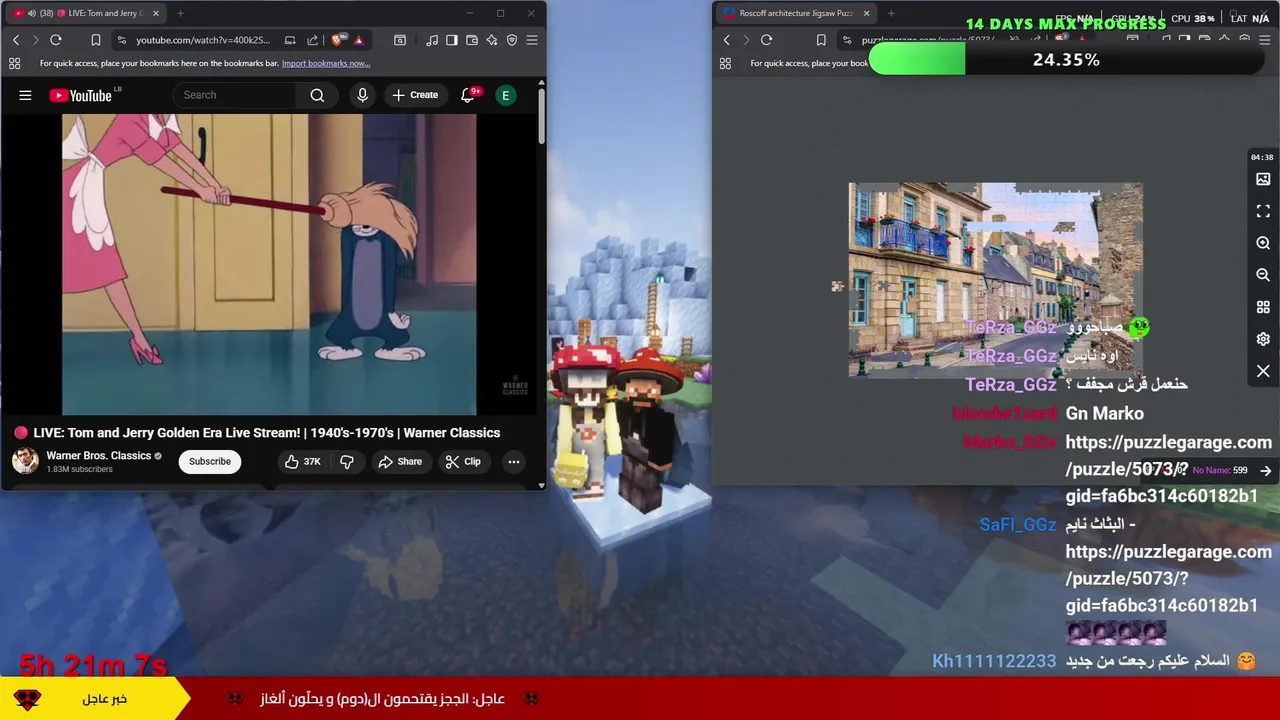This screenshot has width=1280, height=720.
Task: Dislike the Tom and Jerry video
Action: pyautogui.click(x=347, y=461)
